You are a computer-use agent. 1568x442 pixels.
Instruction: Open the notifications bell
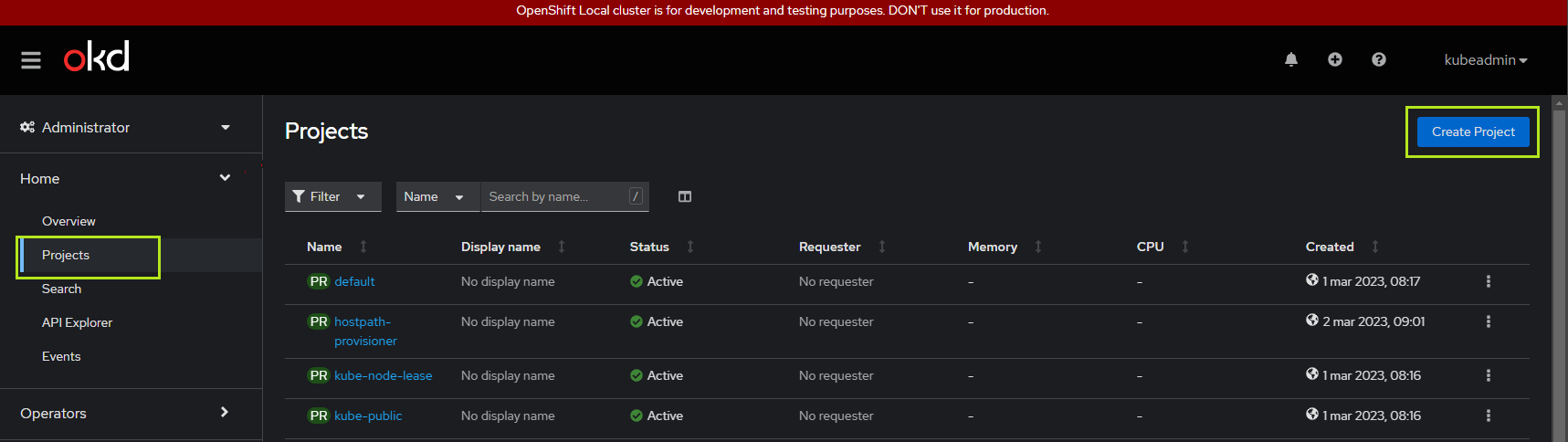[x=1291, y=59]
